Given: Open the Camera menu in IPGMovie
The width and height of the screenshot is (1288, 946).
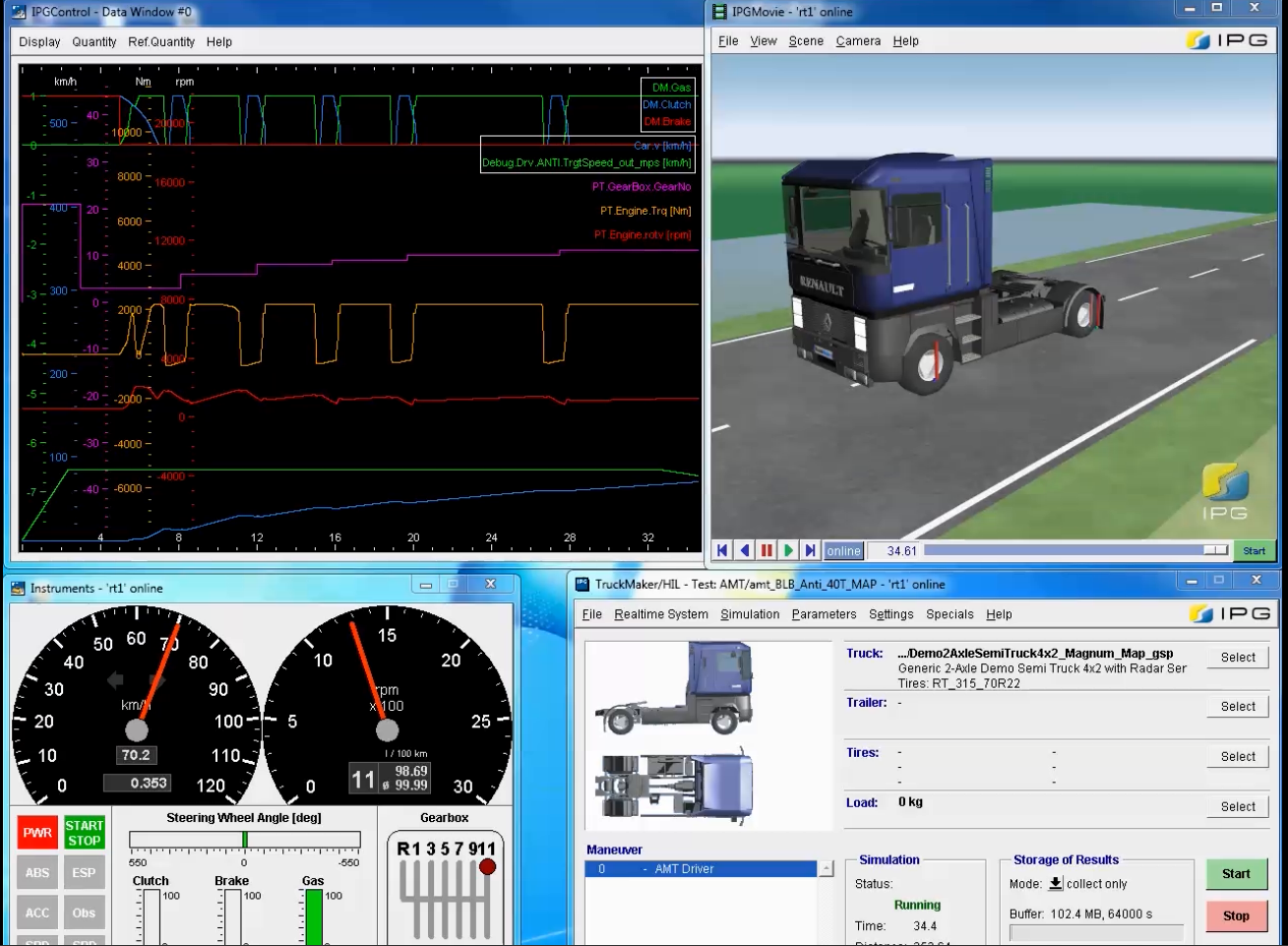Looking at the screenshot, I should click(x=858, y=41).
